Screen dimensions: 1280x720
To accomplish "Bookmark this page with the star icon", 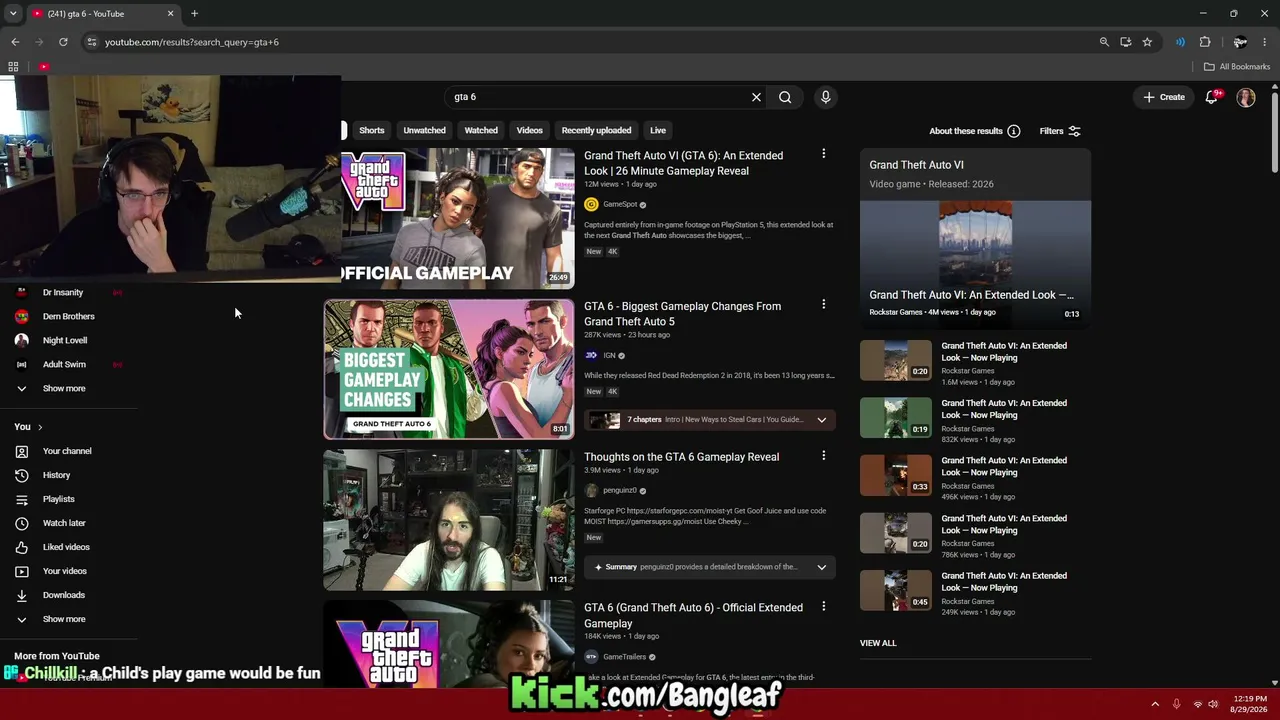I will point(1147,42).
